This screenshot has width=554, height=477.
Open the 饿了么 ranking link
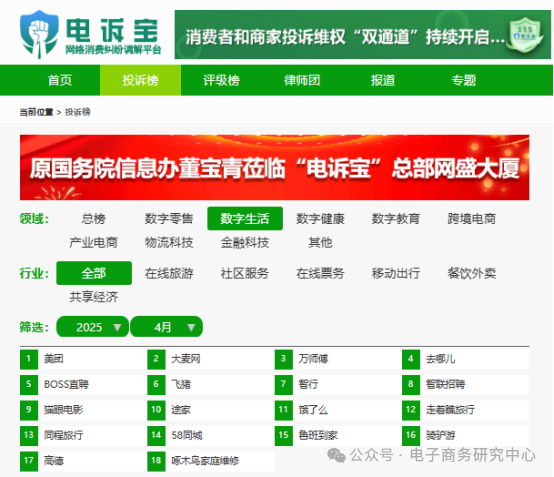[x=313, y=410]
